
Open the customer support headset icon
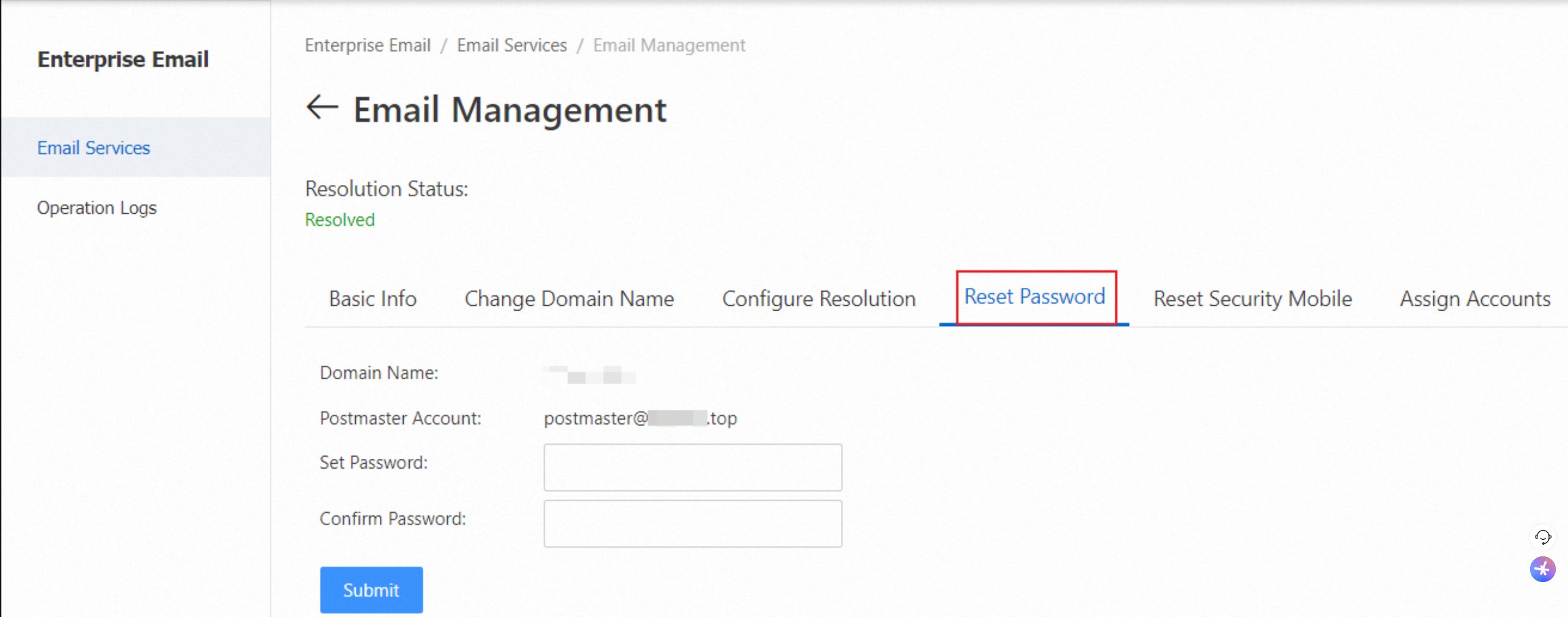(1542, 537)
